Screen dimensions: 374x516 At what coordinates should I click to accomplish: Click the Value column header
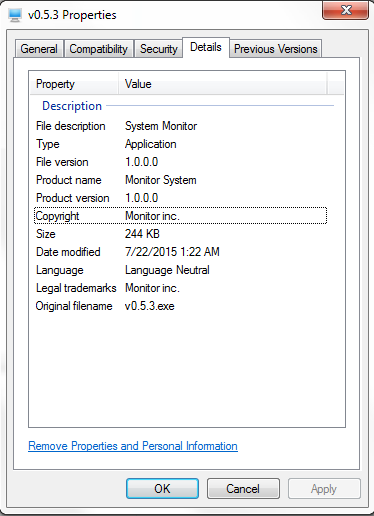(222, 84)
